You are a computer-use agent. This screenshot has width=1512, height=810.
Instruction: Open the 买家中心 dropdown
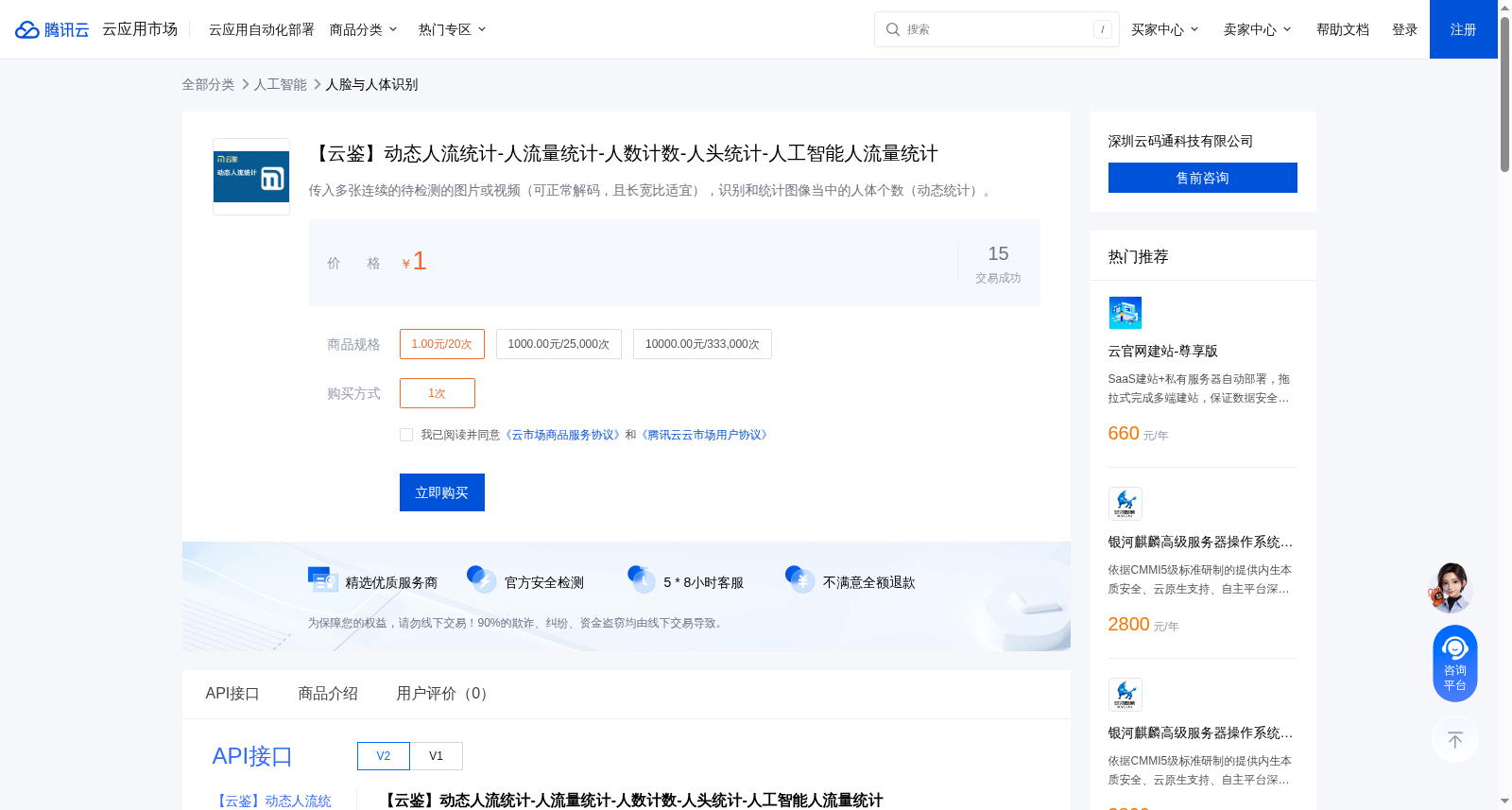click(1165, 29)
